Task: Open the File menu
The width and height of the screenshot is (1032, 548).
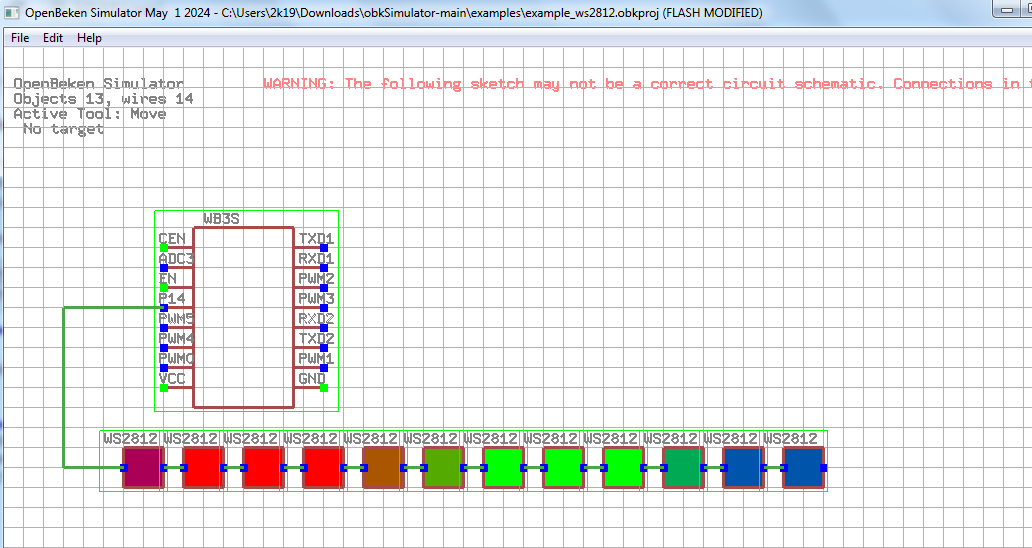Action: point(20,38)
